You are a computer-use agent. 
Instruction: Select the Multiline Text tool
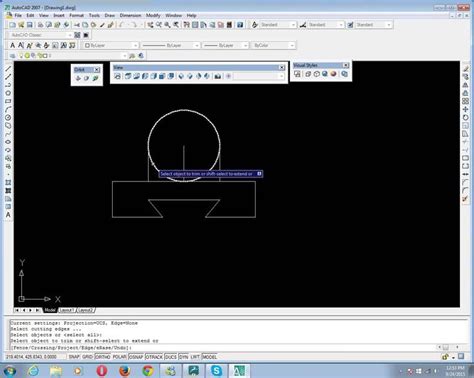click(8, 215)
